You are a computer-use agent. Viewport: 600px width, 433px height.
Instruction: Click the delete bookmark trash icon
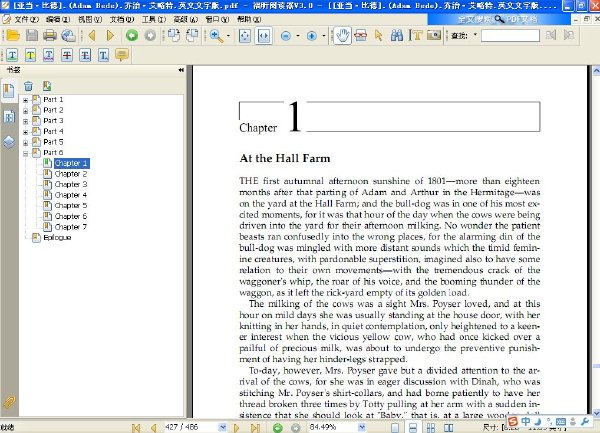click(28, 86)
